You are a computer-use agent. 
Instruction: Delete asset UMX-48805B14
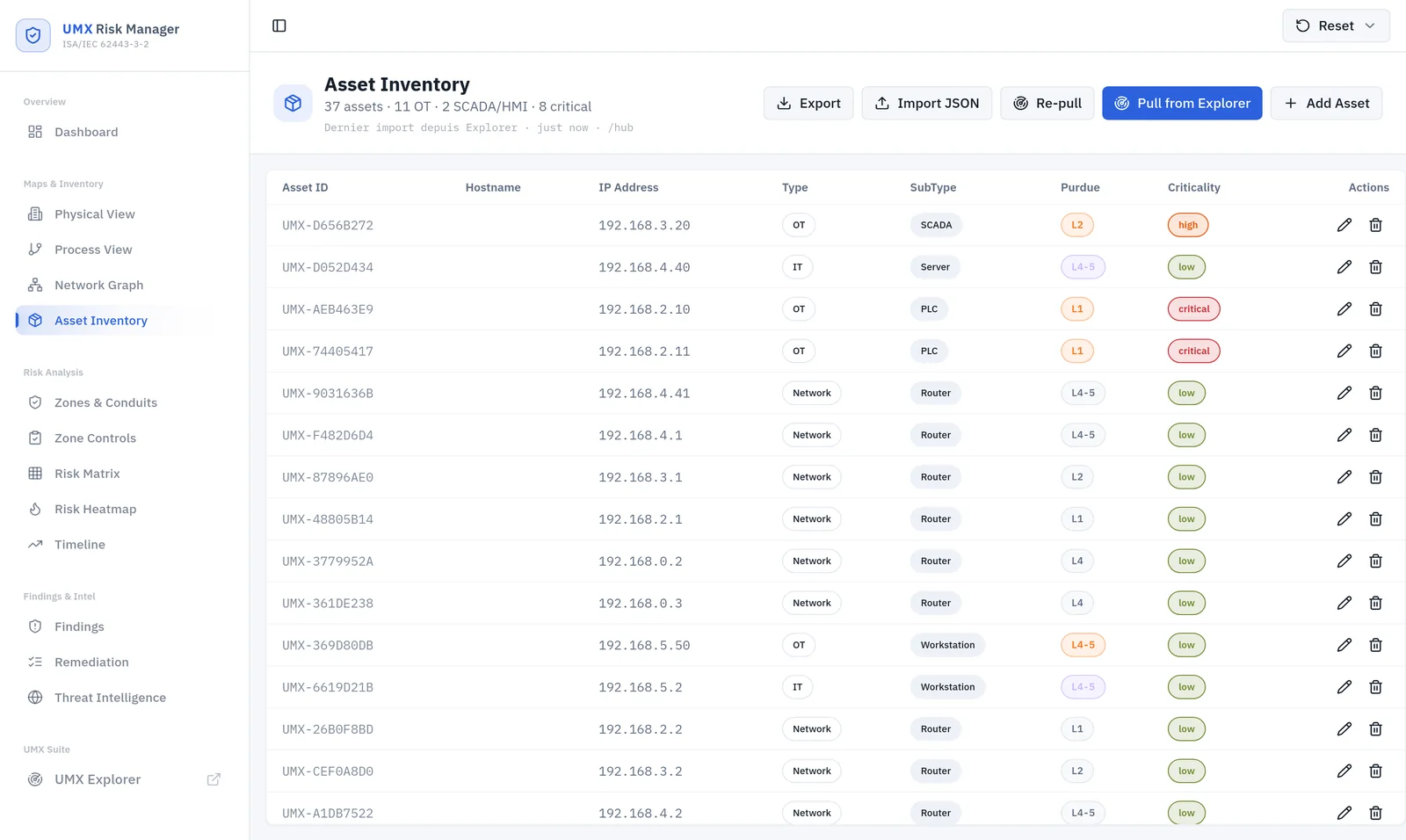click(x=1376, y=519)
